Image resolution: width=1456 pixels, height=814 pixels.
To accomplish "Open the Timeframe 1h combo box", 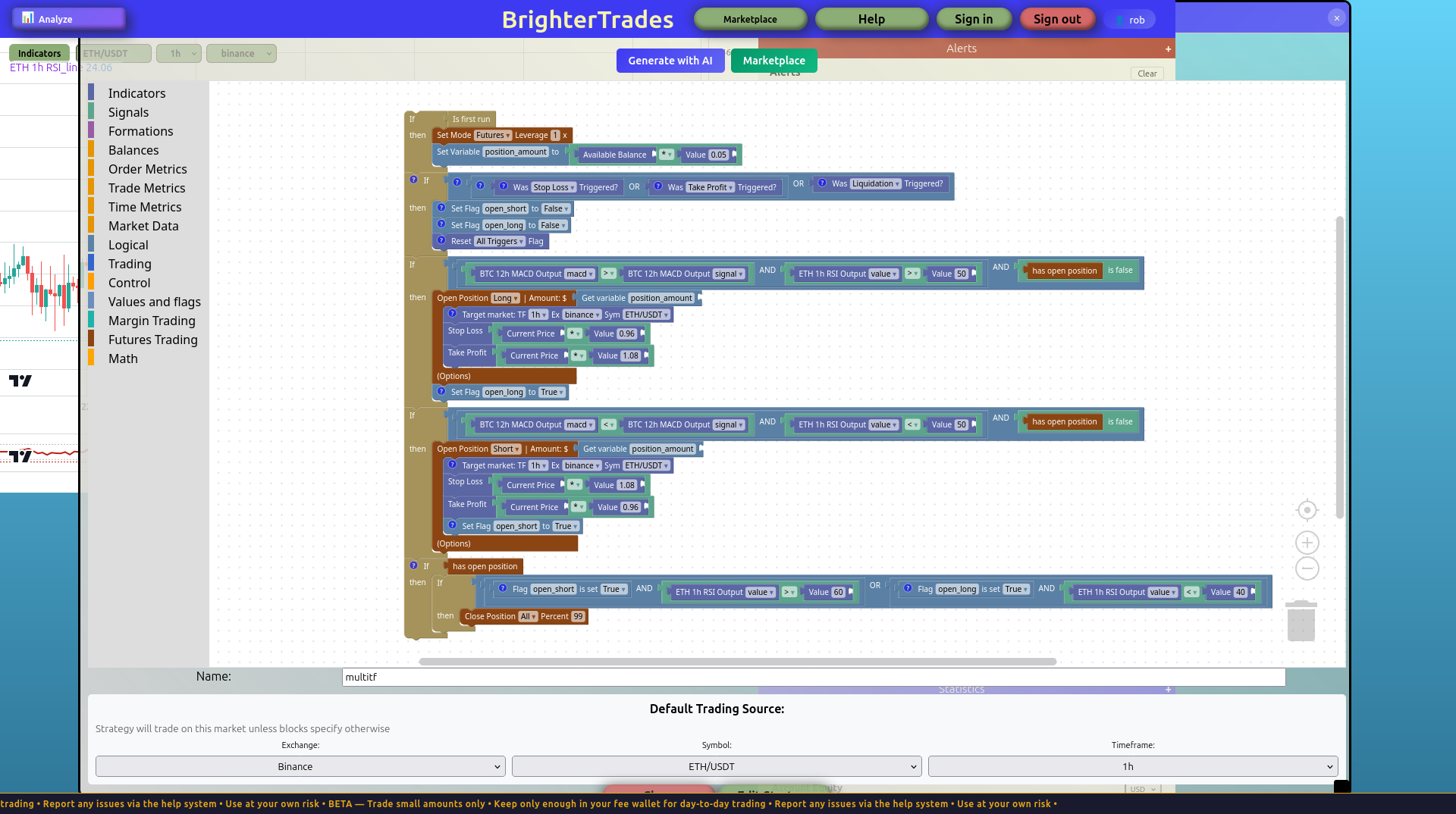I will click(1133, 766).
